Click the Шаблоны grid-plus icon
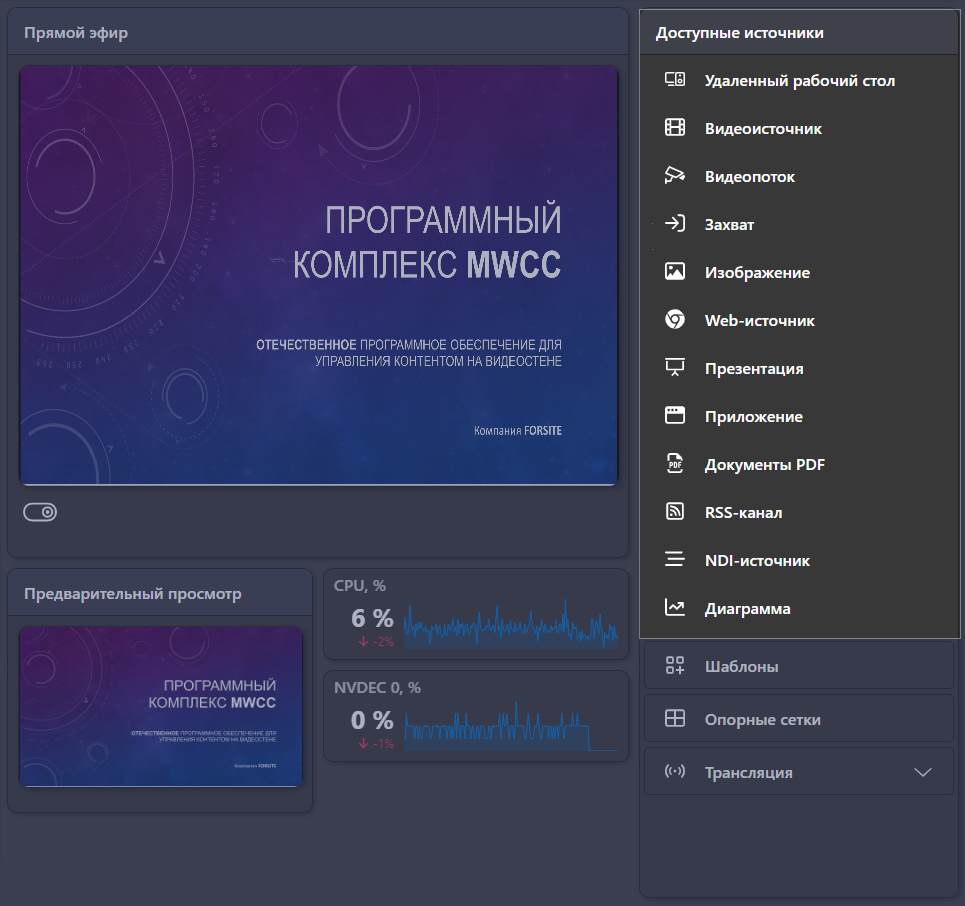This screenshot has height=906, width=965. click(675, 665)
